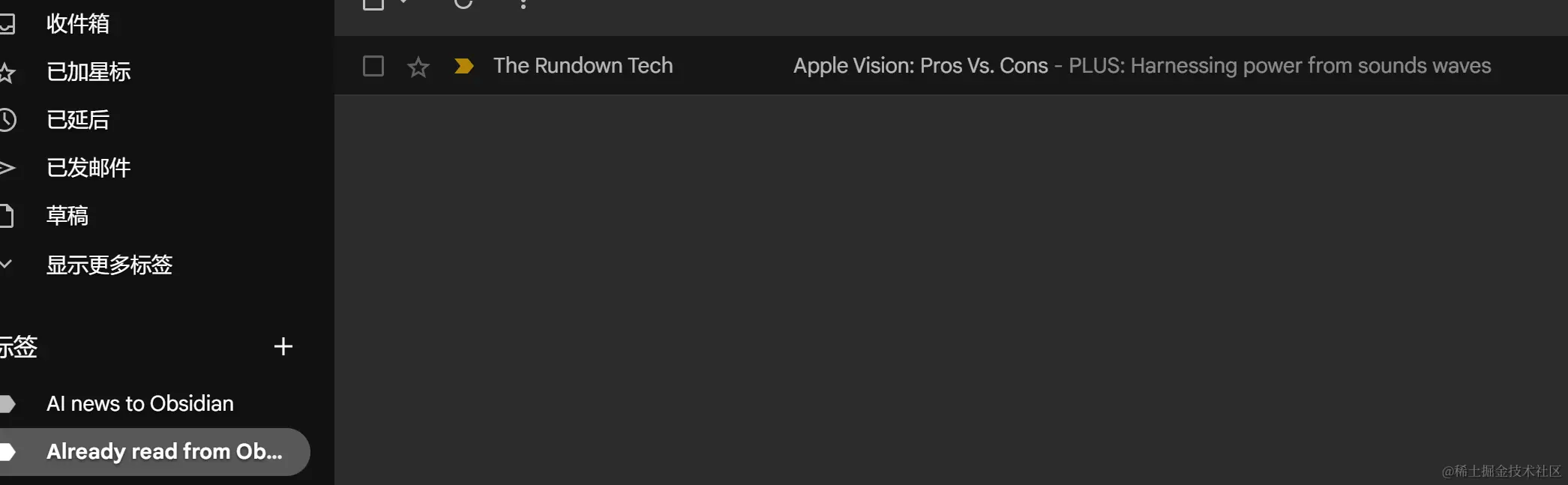Star the Rundown Tech email

coord(418,67)
